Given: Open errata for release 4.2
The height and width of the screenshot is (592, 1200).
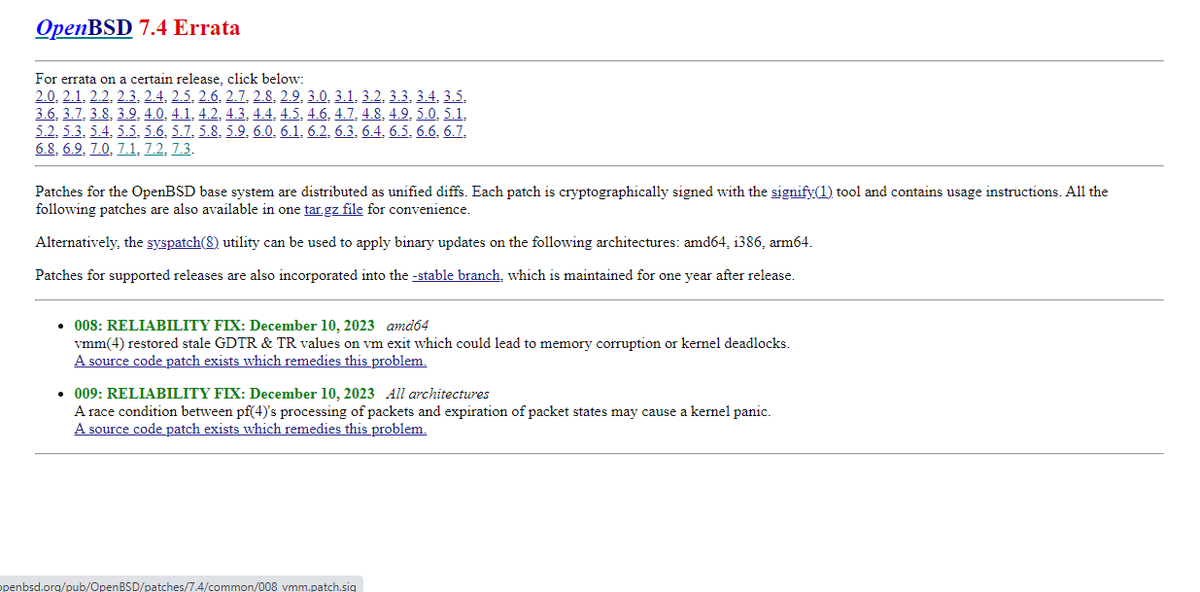Looking at the screenshot, I should coord(208,115).
